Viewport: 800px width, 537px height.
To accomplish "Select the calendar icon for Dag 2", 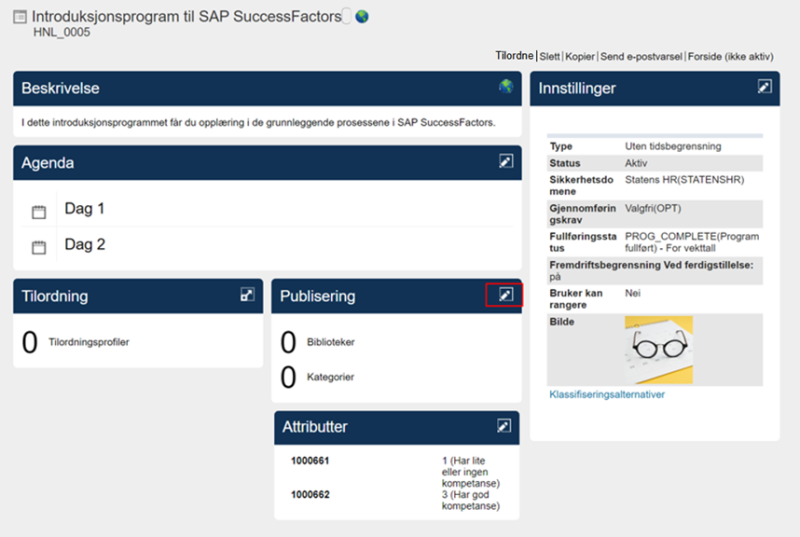I will click(x=39, y=247).
